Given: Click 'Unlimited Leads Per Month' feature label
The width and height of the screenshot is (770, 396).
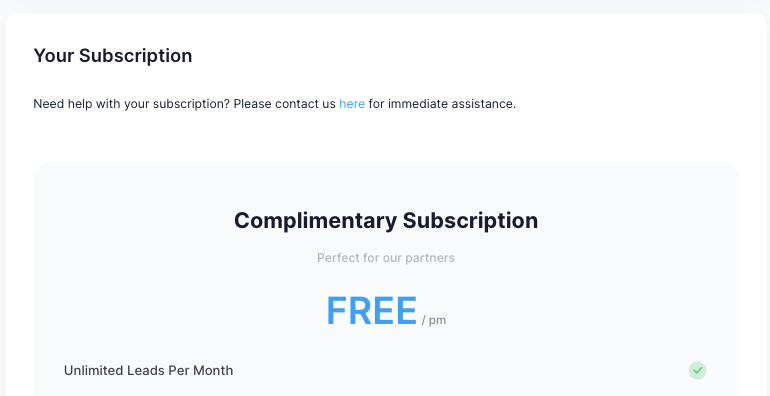Looking at the screenshot, I should 148,370.
